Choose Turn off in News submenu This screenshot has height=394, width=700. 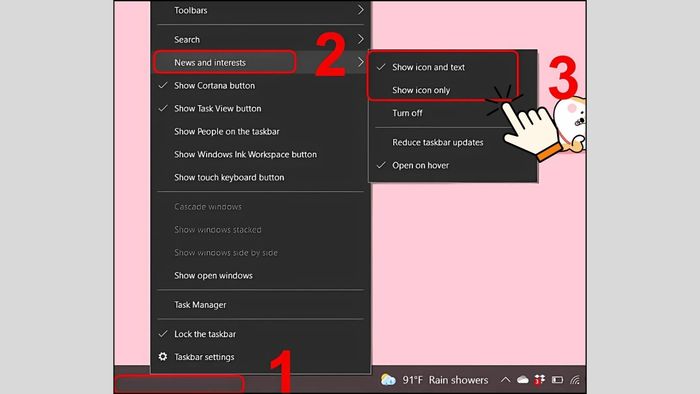tap(453, 113)
